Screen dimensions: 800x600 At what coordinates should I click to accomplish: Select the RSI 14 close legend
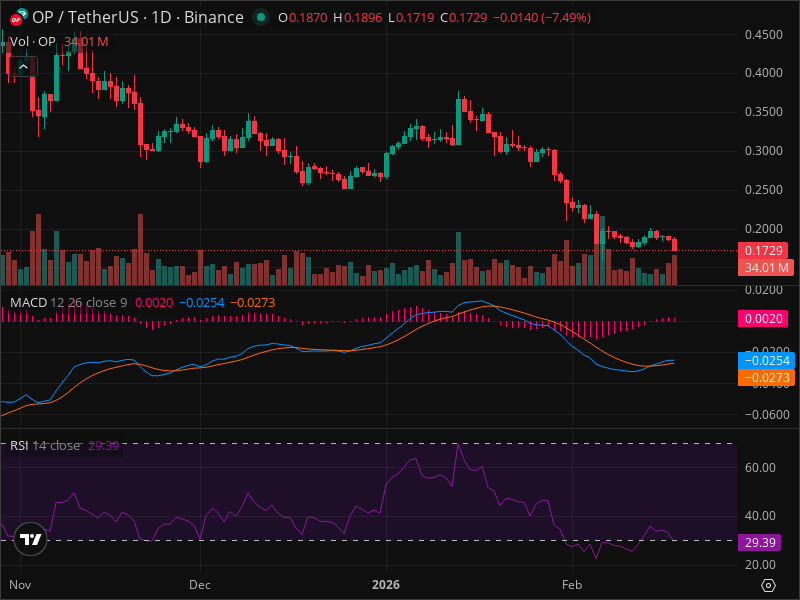45,445
